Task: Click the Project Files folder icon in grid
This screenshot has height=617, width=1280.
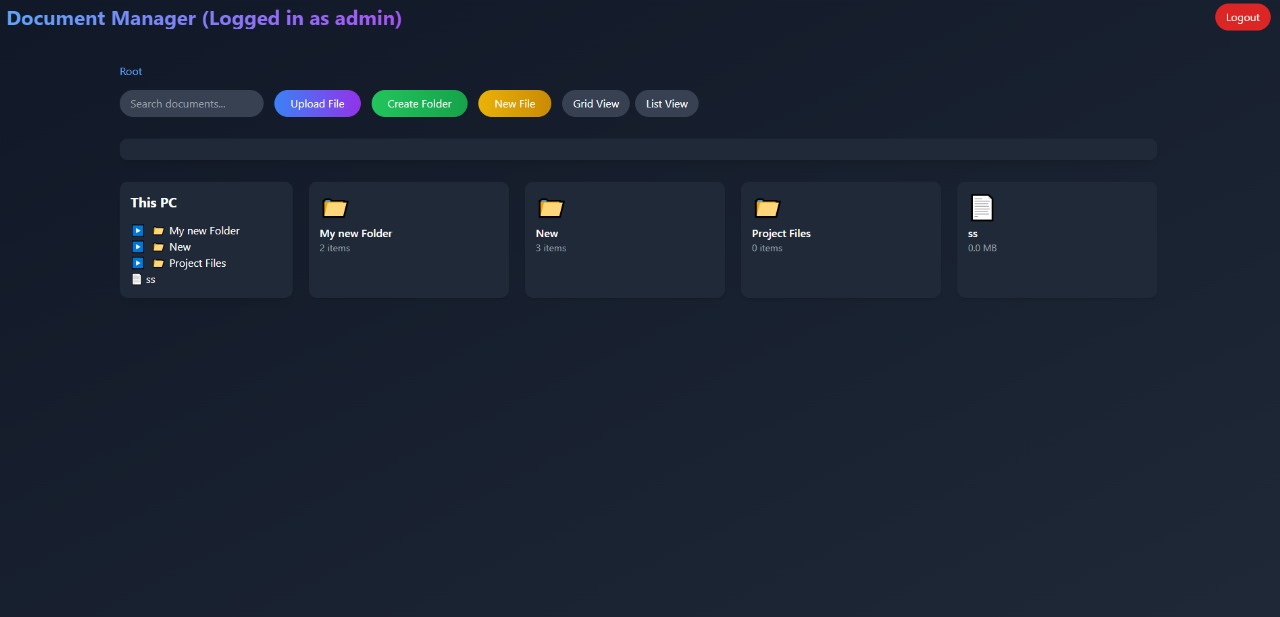Action: 767,208
